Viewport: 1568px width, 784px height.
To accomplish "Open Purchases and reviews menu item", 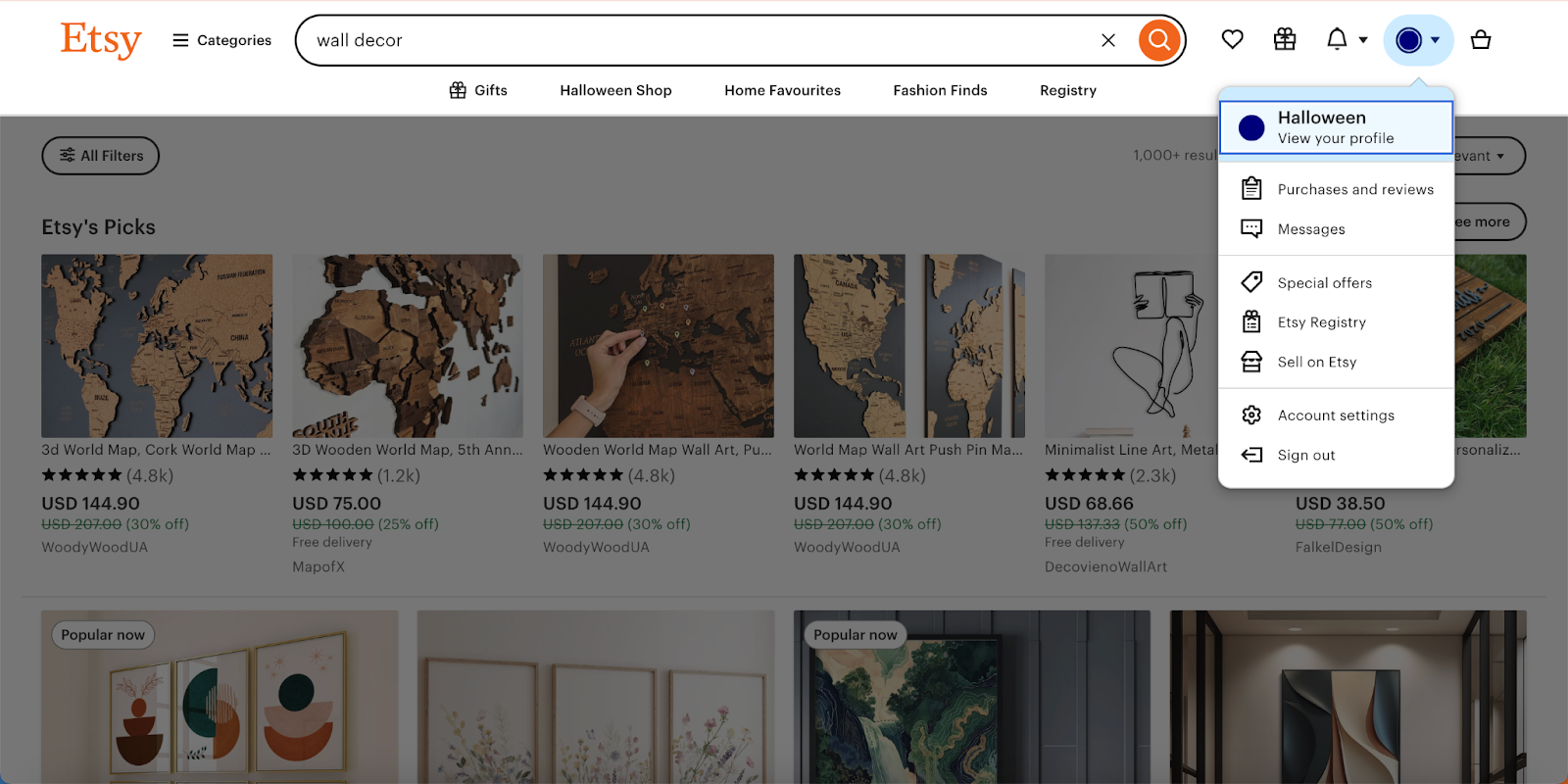I will point(1336,189).
